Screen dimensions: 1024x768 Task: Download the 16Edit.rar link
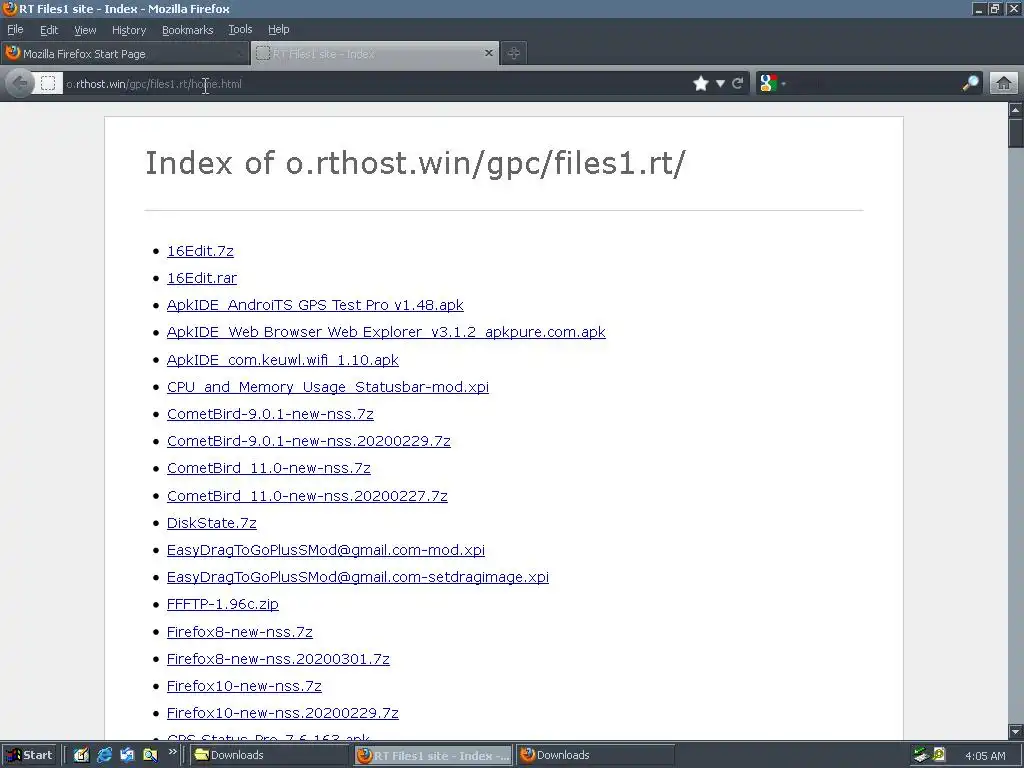[x=202, y=278]
